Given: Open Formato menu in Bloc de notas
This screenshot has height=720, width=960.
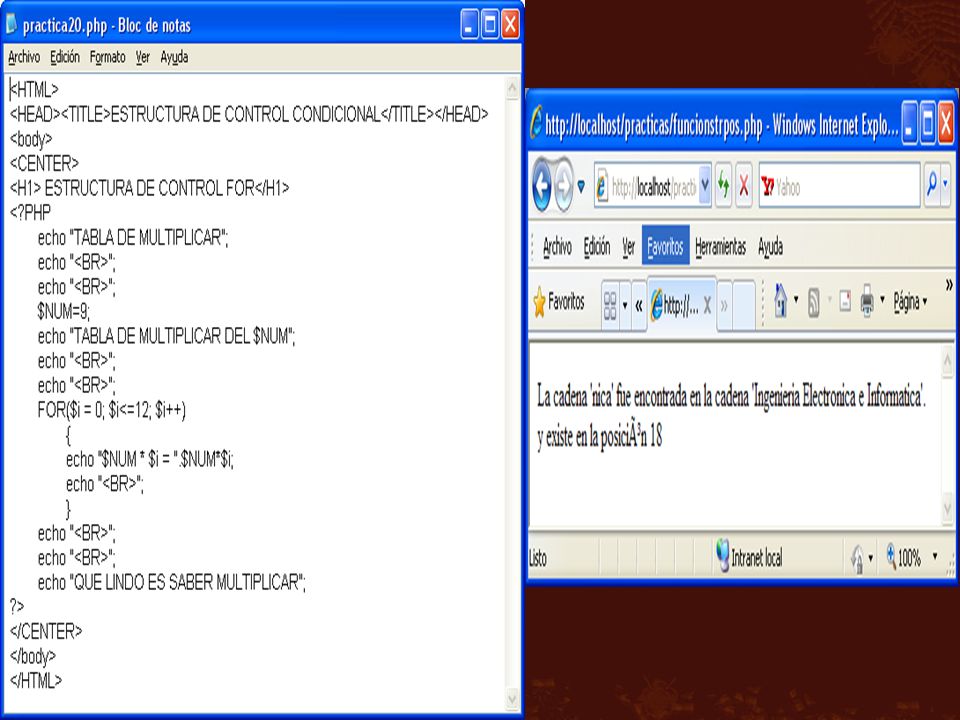Looking at the screenshot, I should pyautogui.click(x=107, y=58).
